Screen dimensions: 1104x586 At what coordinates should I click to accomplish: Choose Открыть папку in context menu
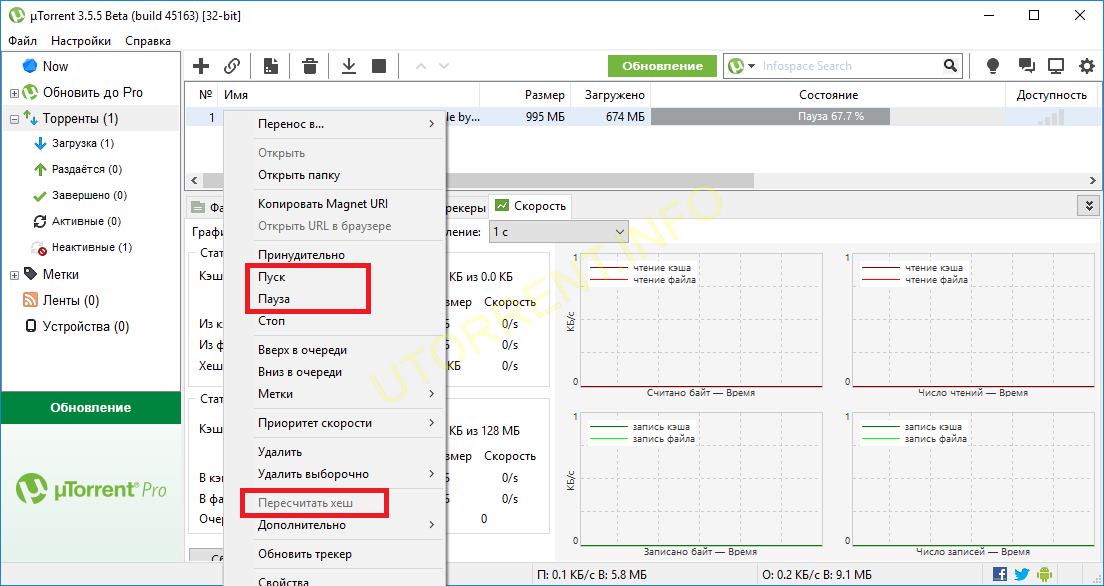334,175
